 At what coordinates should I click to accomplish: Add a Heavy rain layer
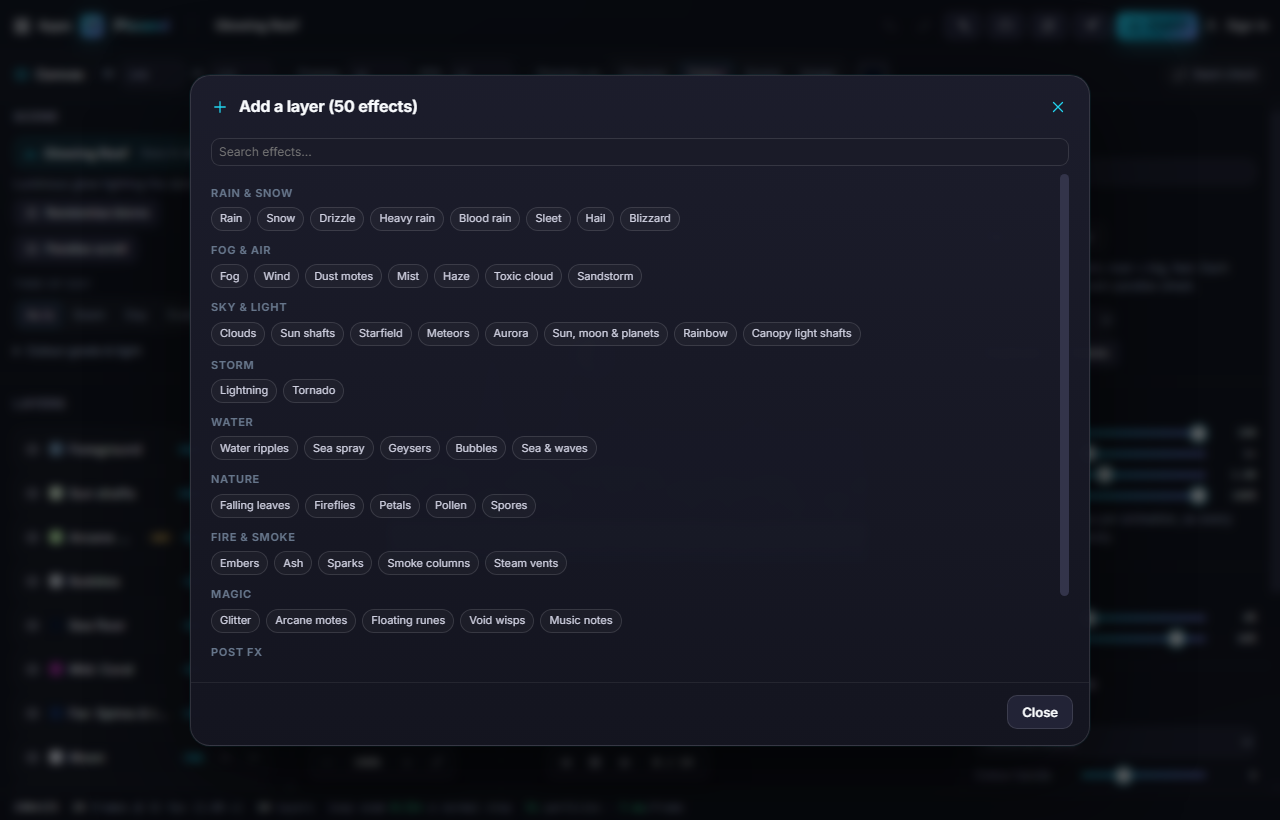407,219
